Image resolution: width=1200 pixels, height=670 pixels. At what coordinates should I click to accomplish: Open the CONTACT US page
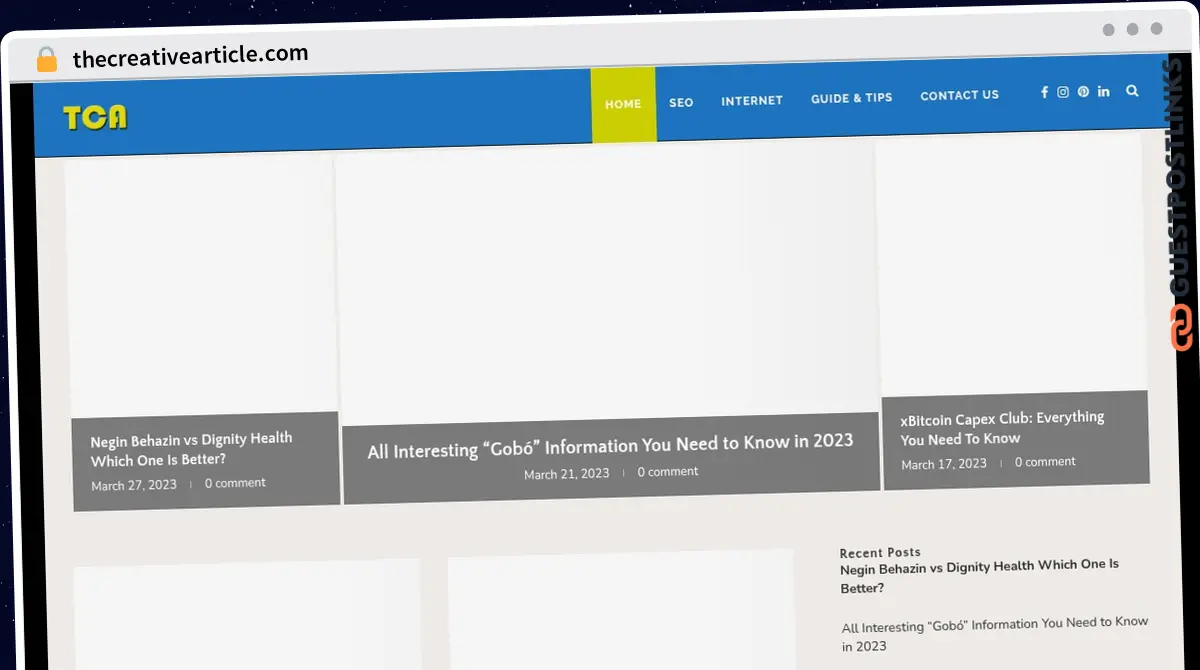[x=959, y=95]
